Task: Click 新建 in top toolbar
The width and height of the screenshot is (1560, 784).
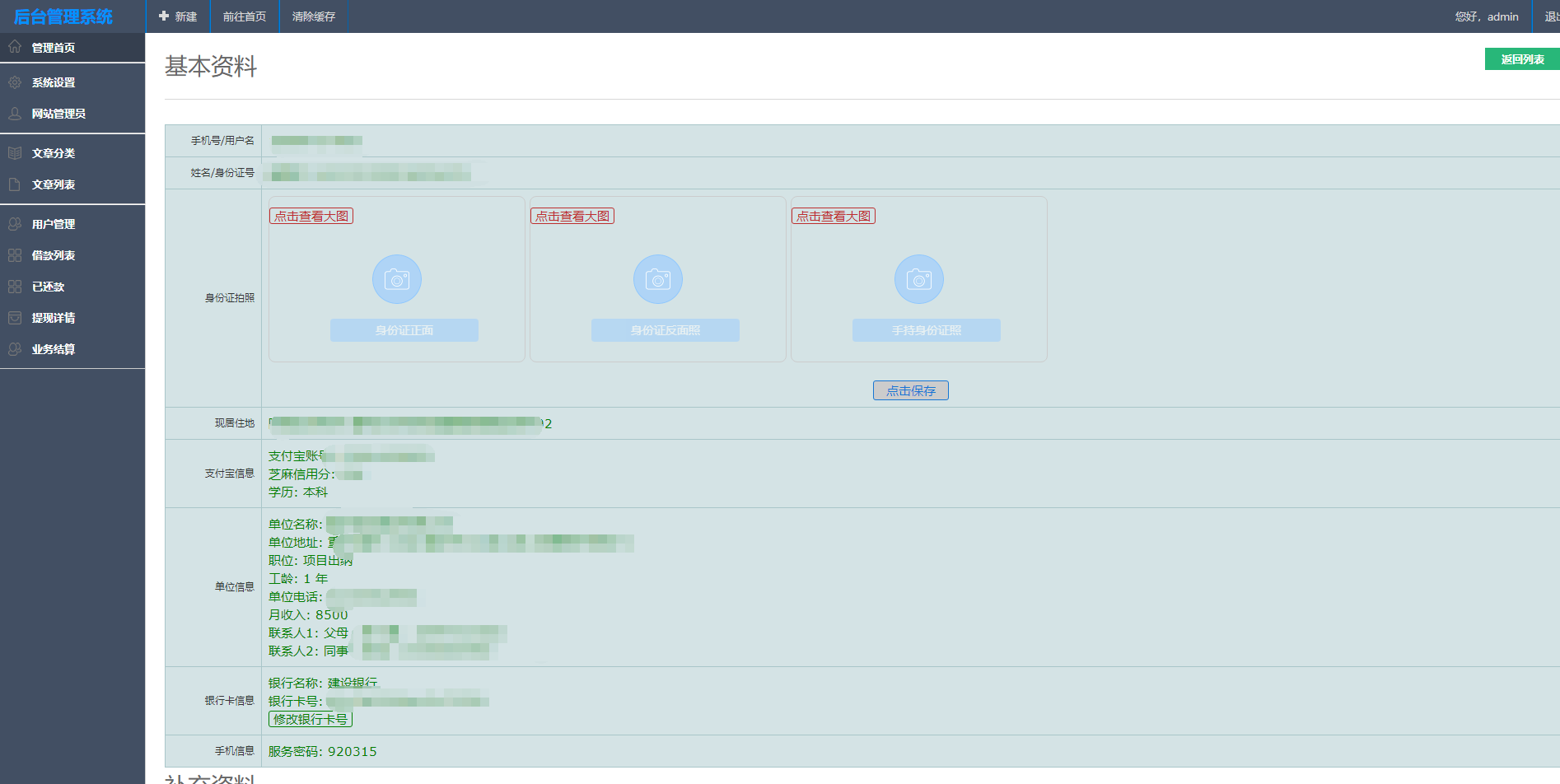Action: click(x=178, y=16)
